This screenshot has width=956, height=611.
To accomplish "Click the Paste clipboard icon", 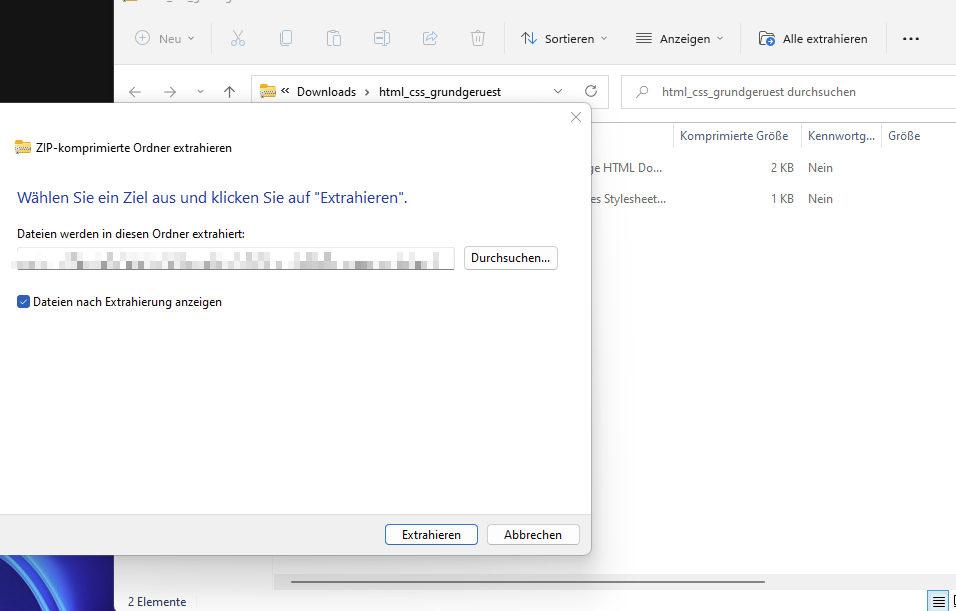I will click(334, 38).
